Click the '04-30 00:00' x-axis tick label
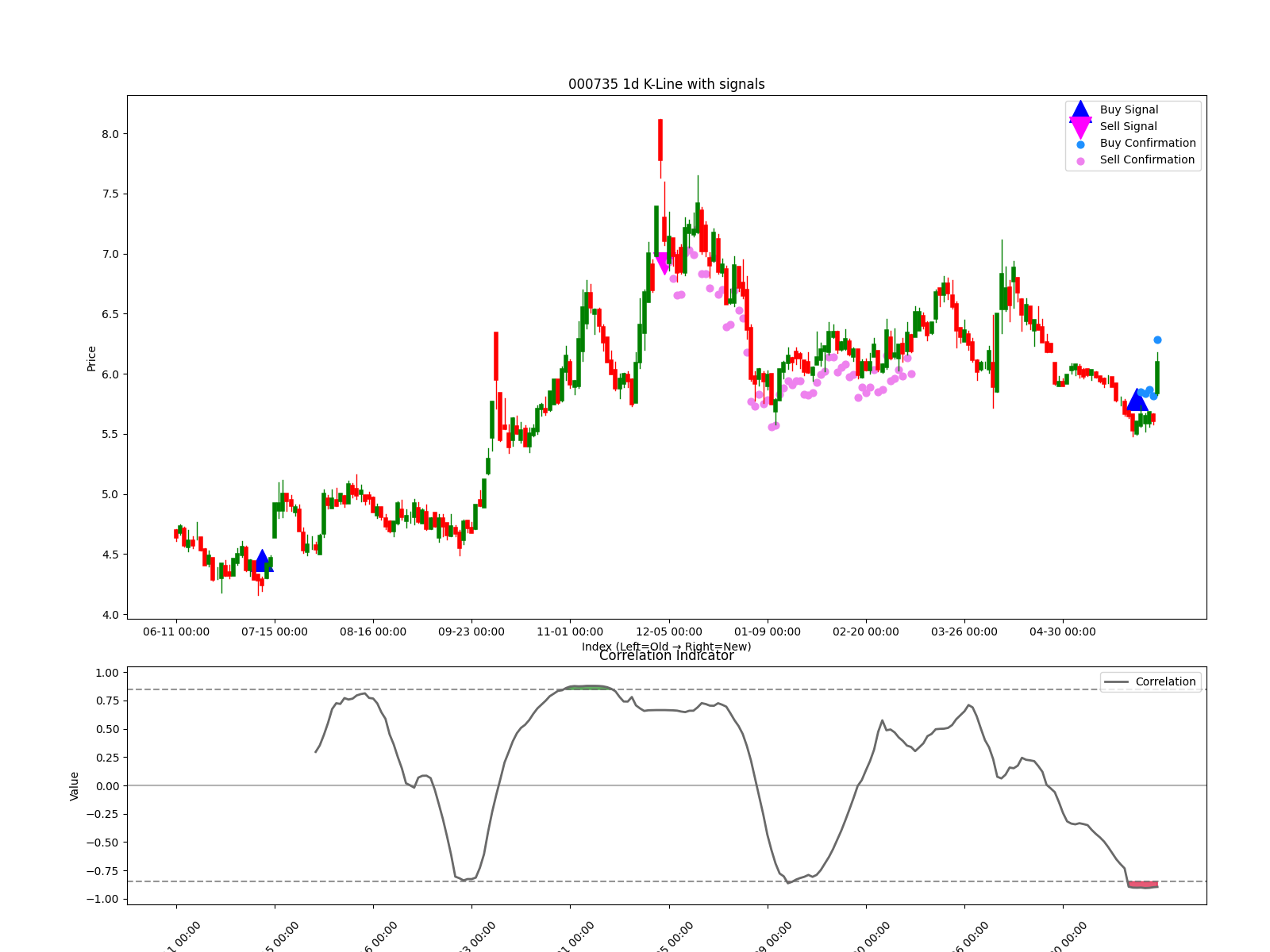This screenshot has height=952, width=1270. click(x=1063, y=631)
